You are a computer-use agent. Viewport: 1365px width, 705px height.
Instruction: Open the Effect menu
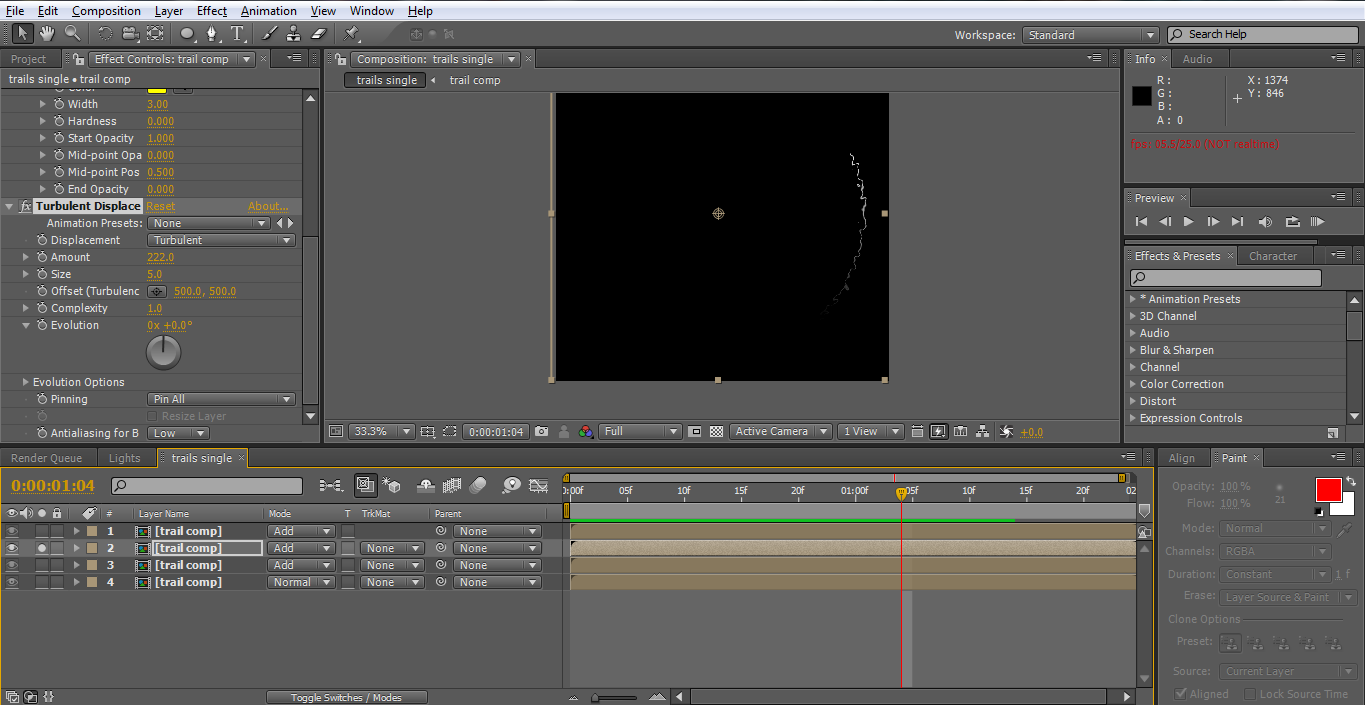click(x=212, y=11)
